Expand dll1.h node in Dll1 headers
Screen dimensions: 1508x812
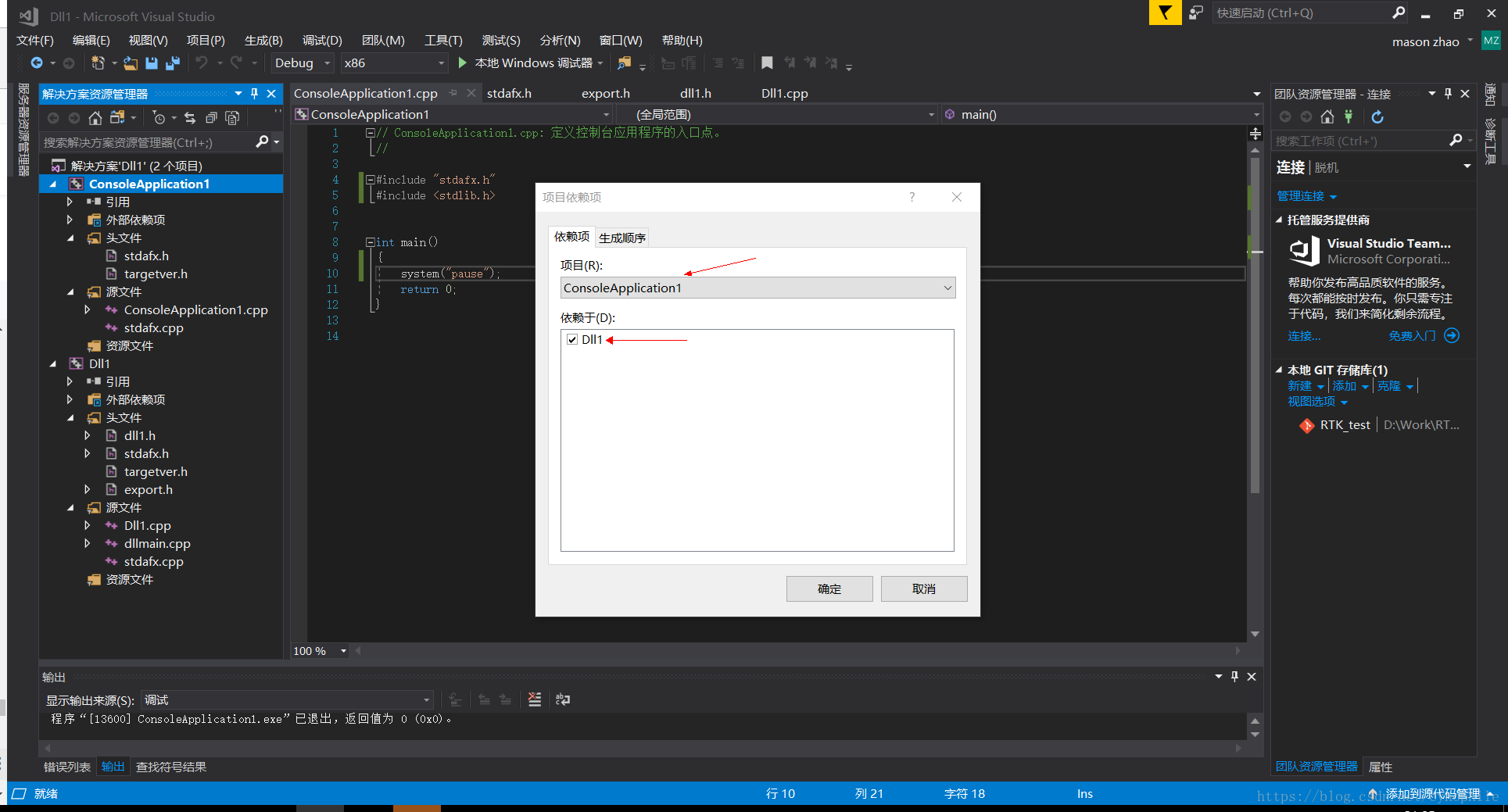point(87,435)
